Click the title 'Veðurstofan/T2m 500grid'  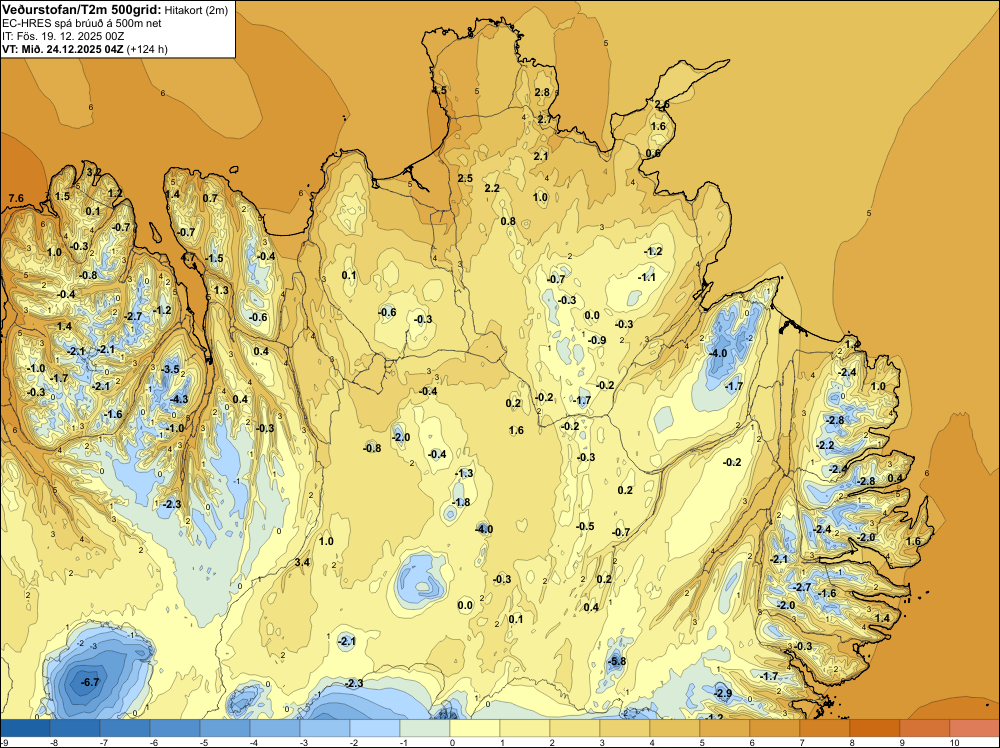point(82,9)
